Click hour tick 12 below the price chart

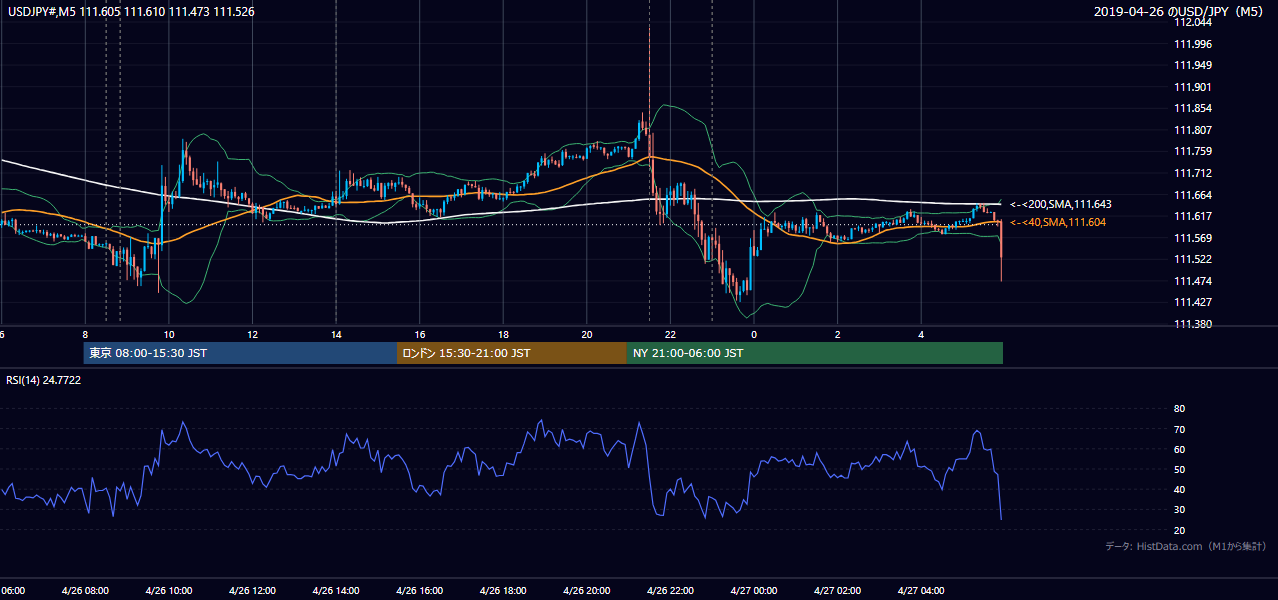click(x=253, y=335)
